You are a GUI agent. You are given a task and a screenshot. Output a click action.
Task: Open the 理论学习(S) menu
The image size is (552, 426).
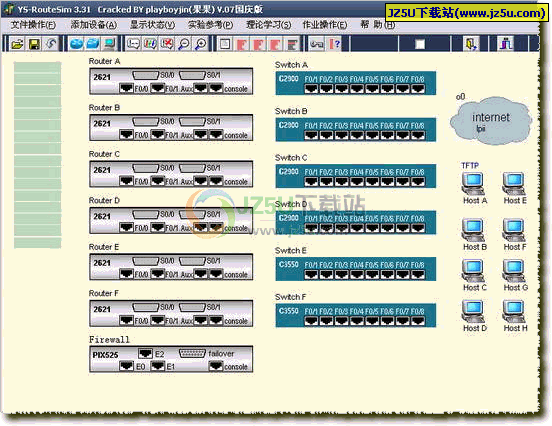point(269,25)
